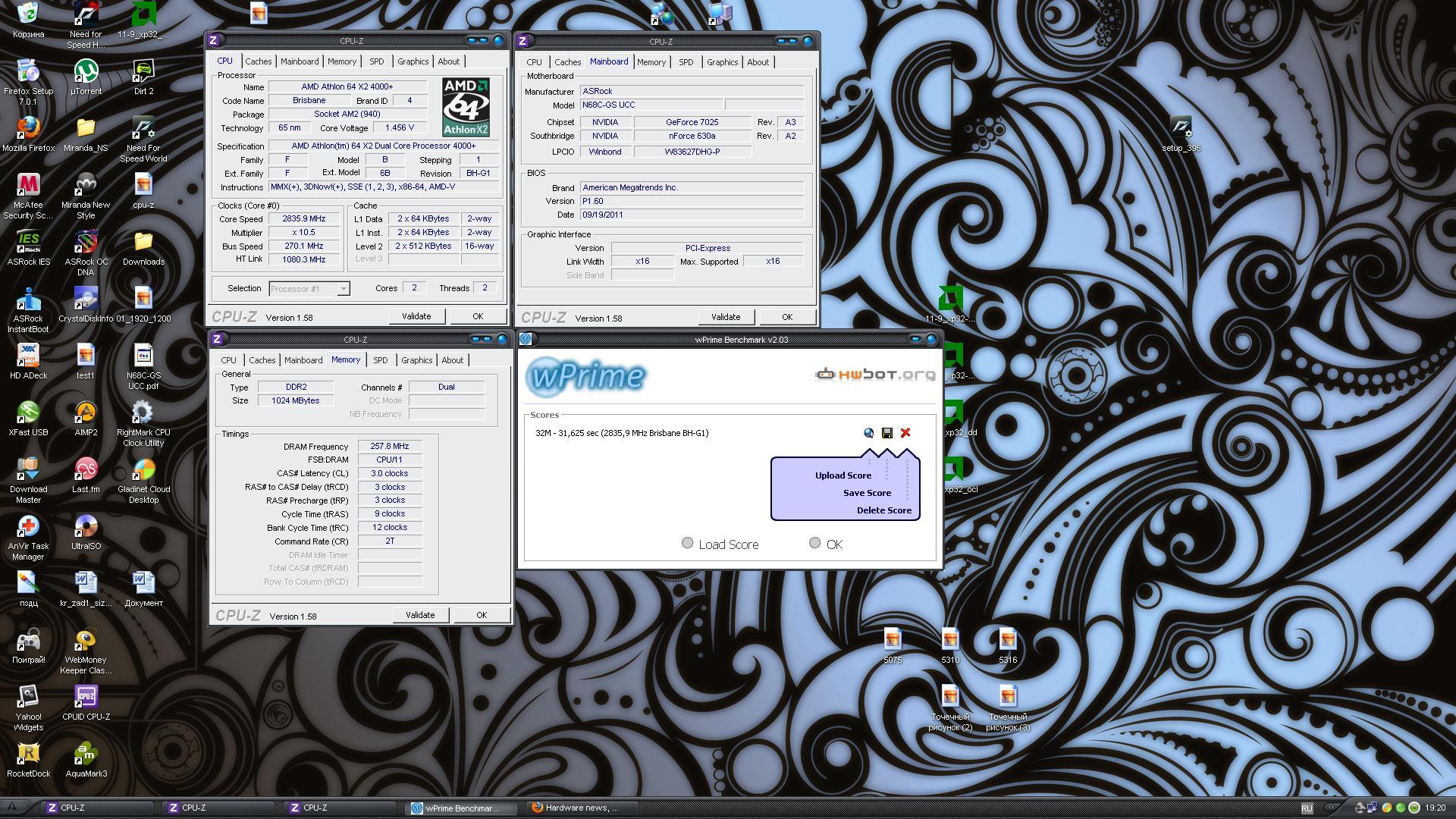Screen dimensions: 1456x819
Task: Click the system tray clock 19:20
Action: coord(1435,808)
